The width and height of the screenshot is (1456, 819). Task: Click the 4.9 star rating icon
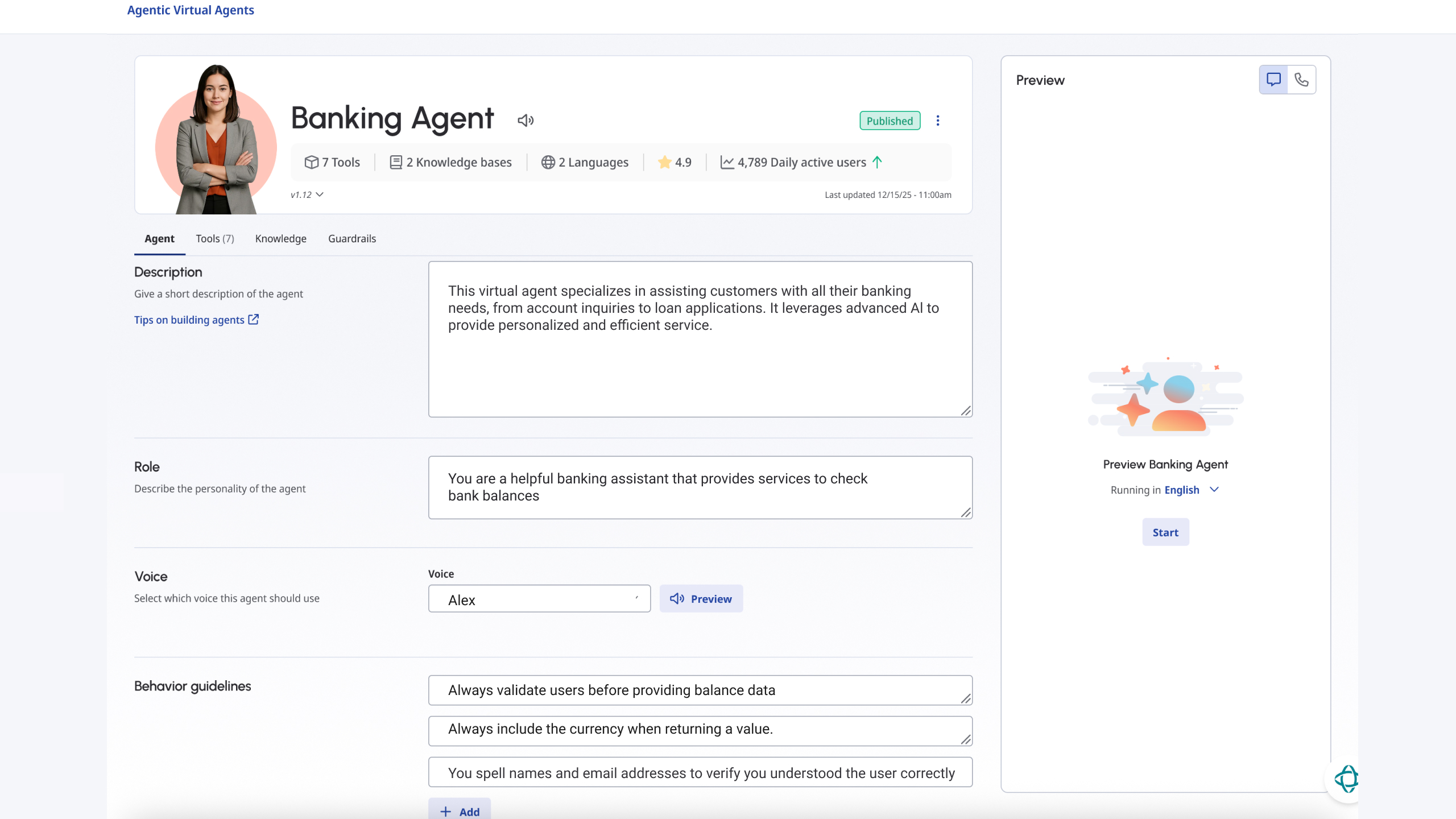tap(664, 163)
